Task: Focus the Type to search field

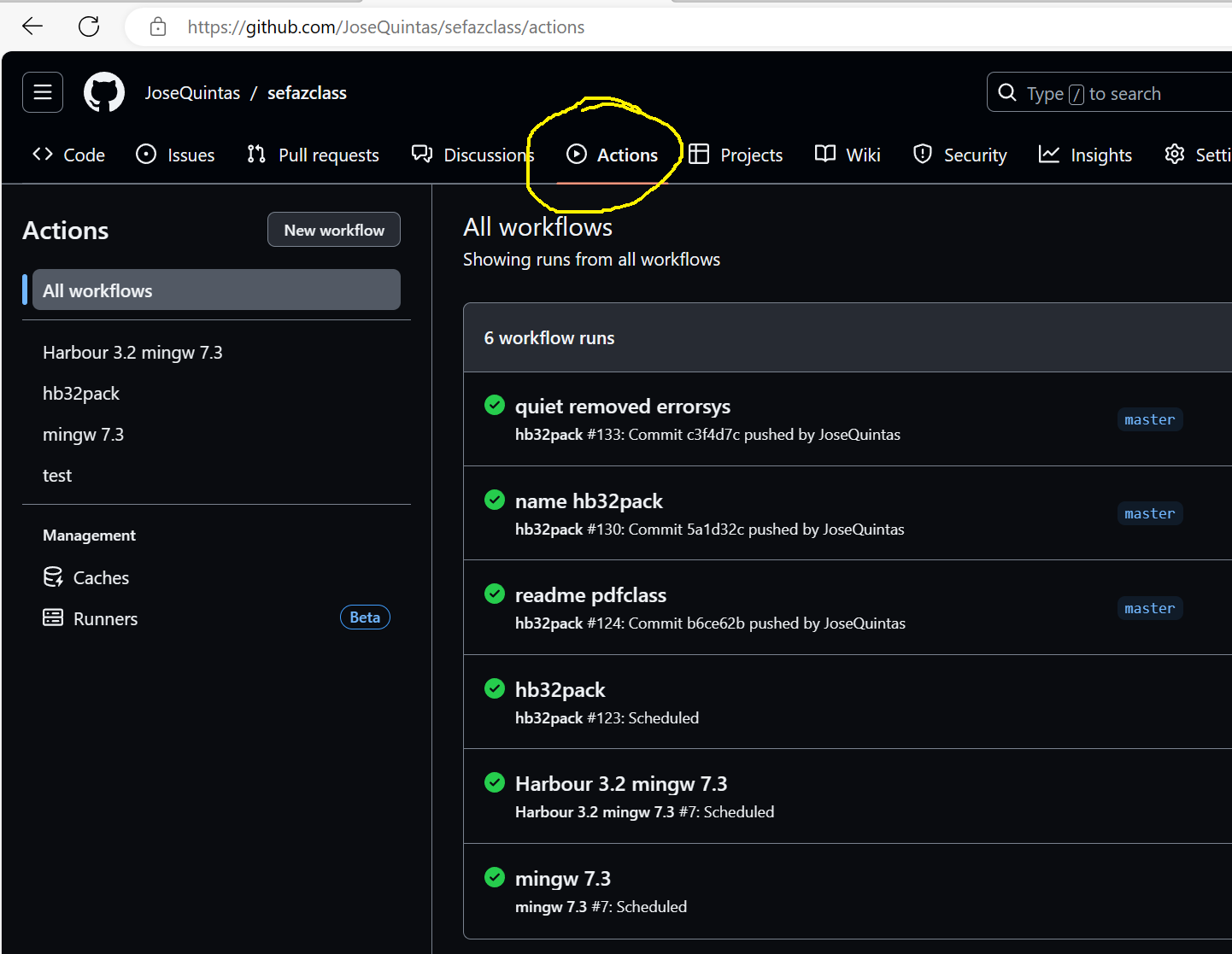Action: (x=1111, y=93)
